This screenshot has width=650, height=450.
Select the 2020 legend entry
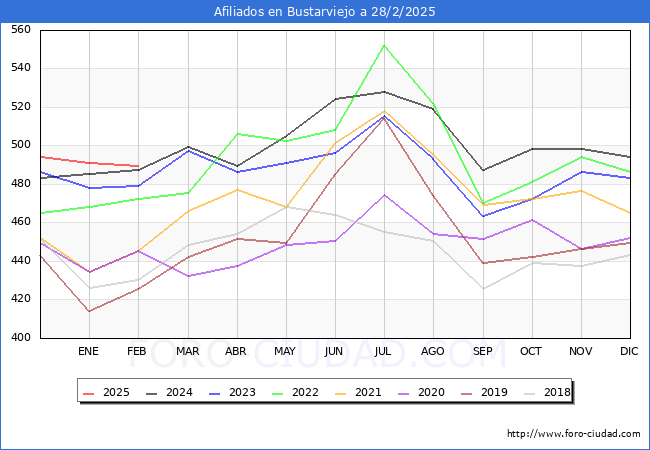[x=421, y=392]
